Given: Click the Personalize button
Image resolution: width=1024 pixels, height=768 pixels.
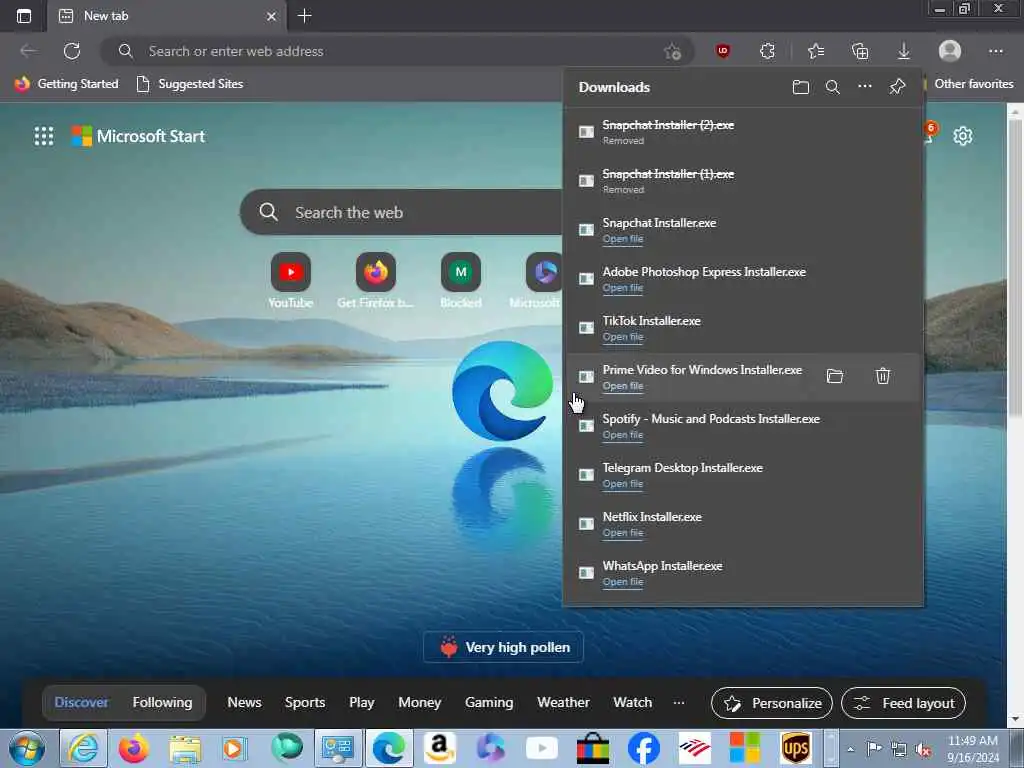Looking at the screenshot, I should coord(772,703).
